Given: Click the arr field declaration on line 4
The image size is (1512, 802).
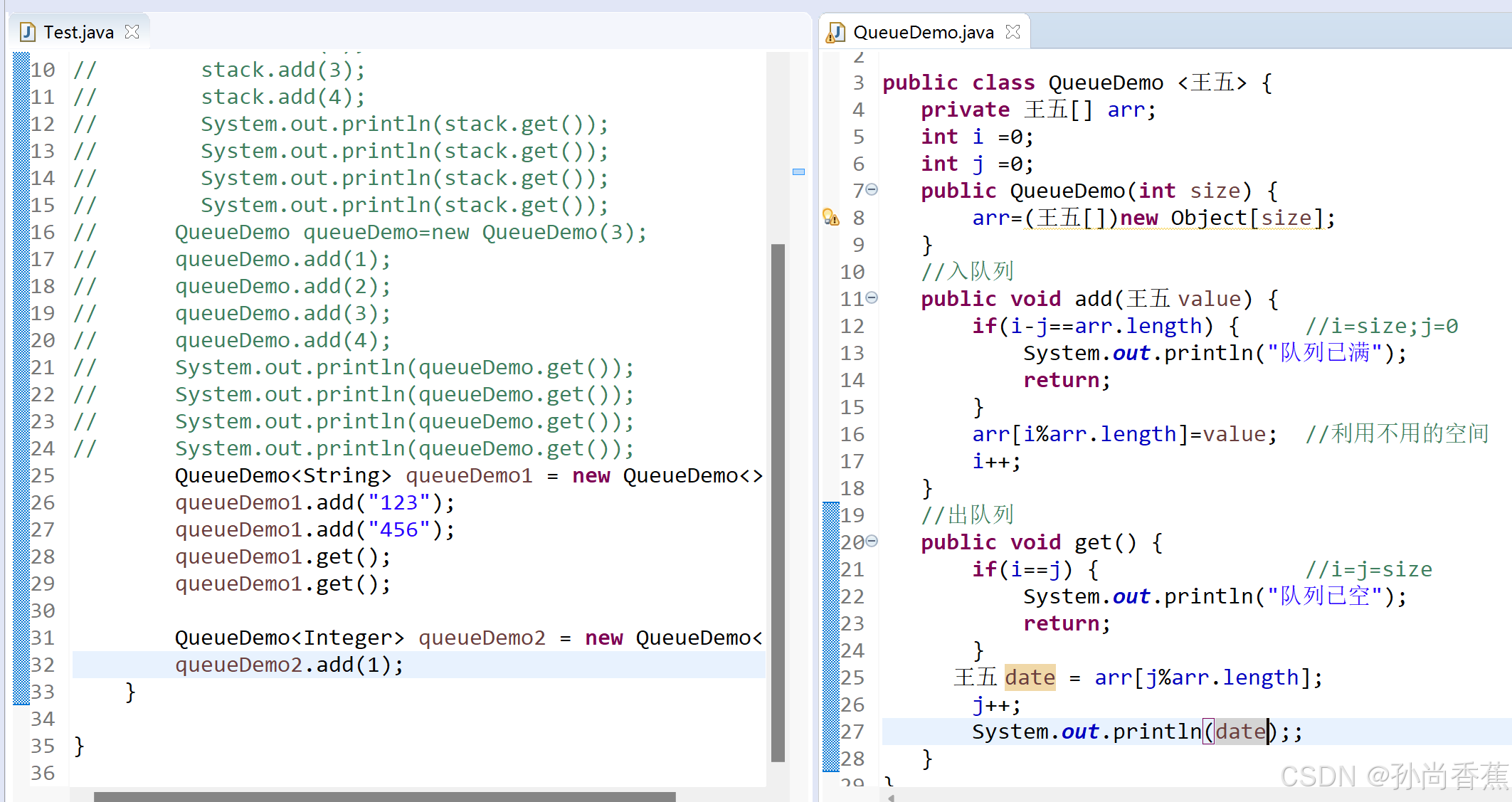Looking at the screenshot, I should click(x=1126, y=110).
